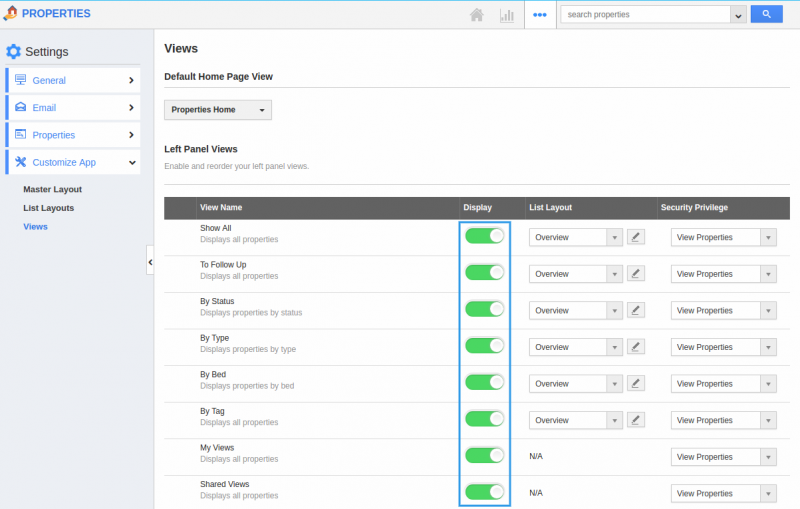Edit list layout for By Type row
Screen dimensions: 800x509
coord(636,347)
